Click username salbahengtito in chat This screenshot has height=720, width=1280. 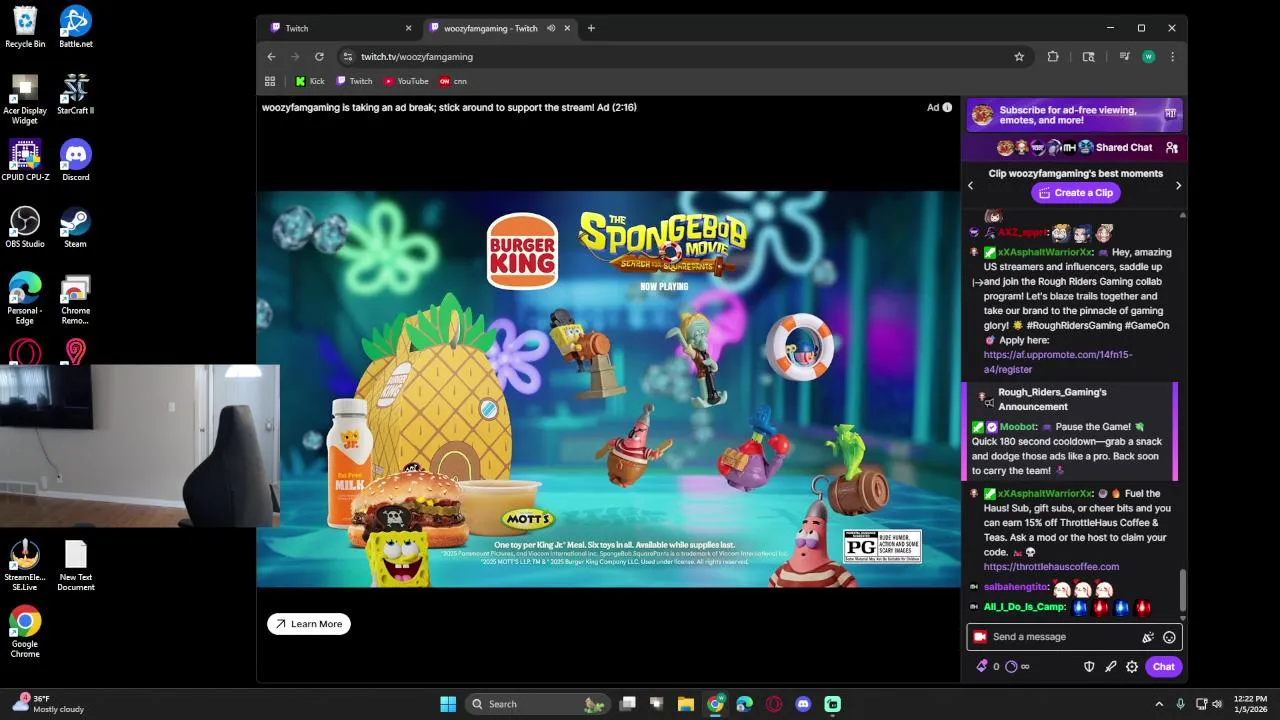[1016, 587]
